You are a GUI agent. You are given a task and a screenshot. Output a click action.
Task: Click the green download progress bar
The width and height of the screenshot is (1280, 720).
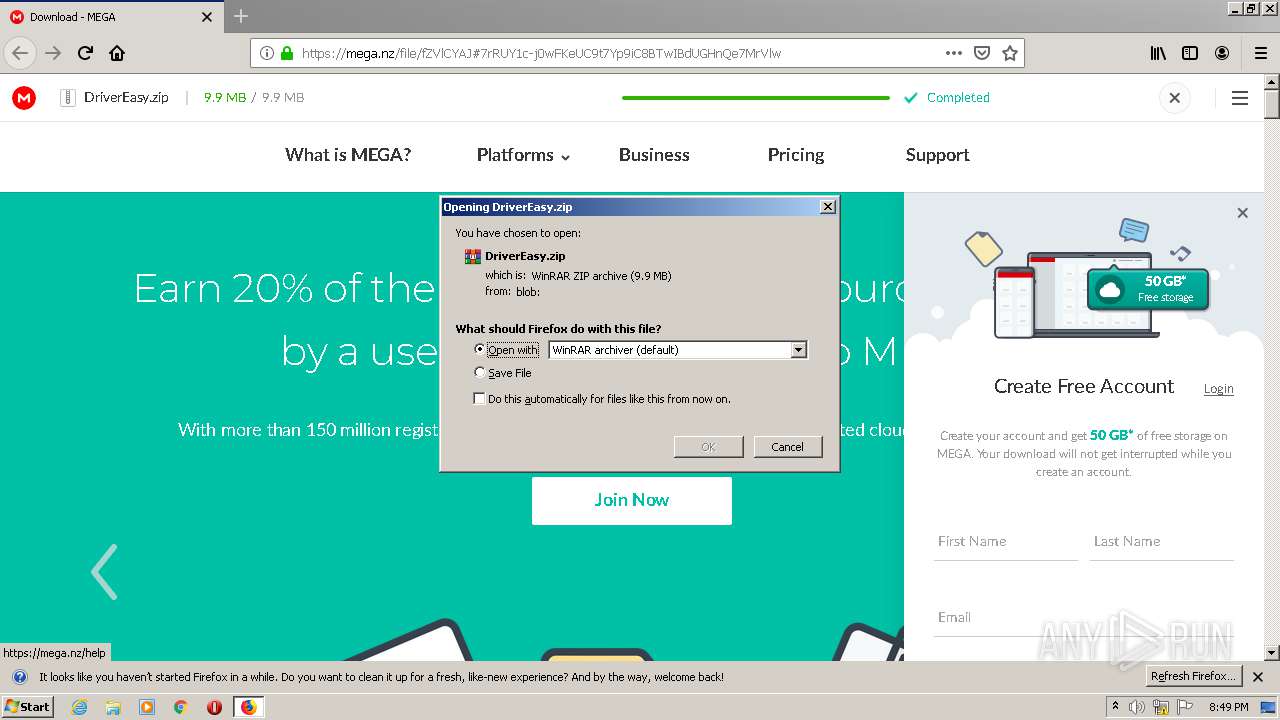[755, 98]
